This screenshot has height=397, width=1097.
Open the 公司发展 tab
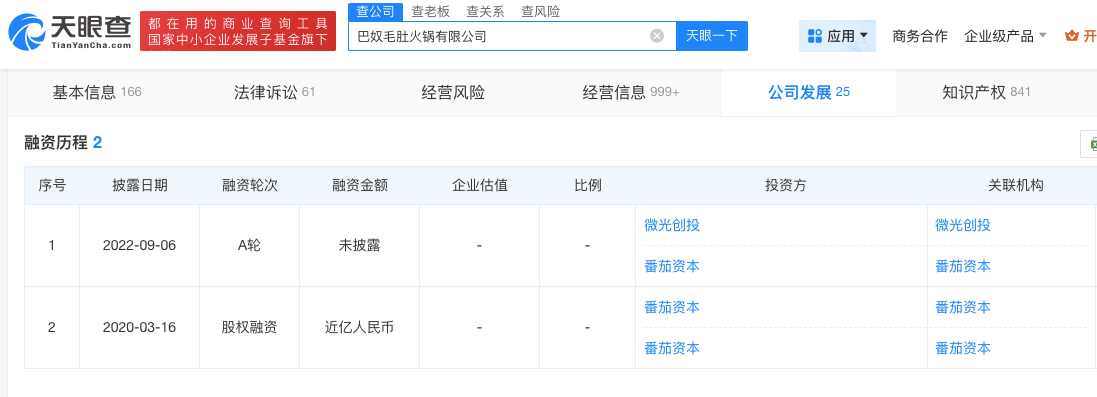coord(808,92)
